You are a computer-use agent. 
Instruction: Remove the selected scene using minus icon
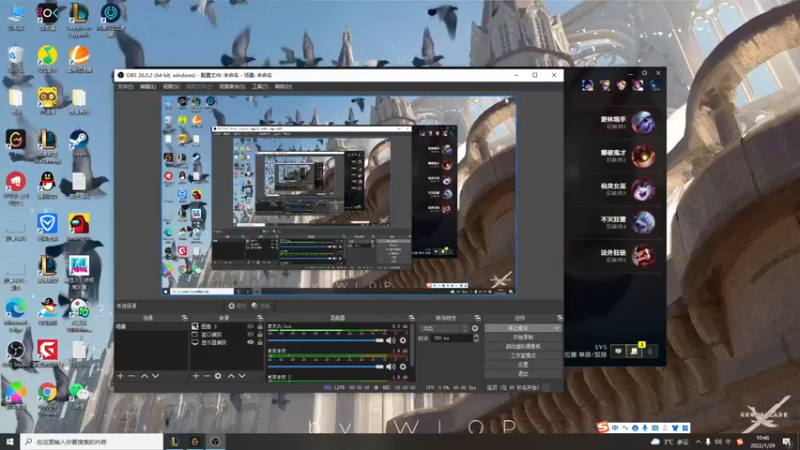[132, 376]
